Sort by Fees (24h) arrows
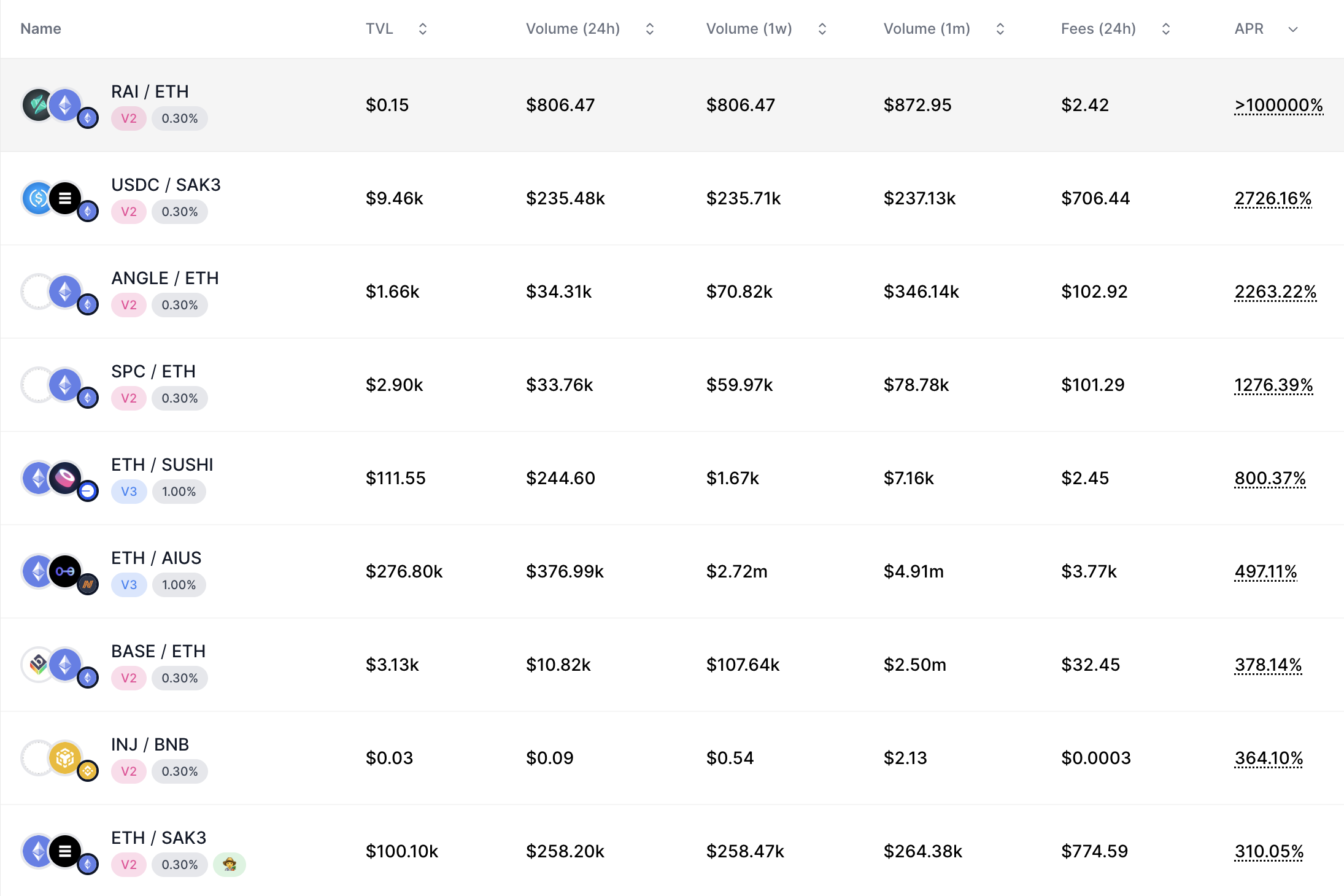 pos(1166,29)
